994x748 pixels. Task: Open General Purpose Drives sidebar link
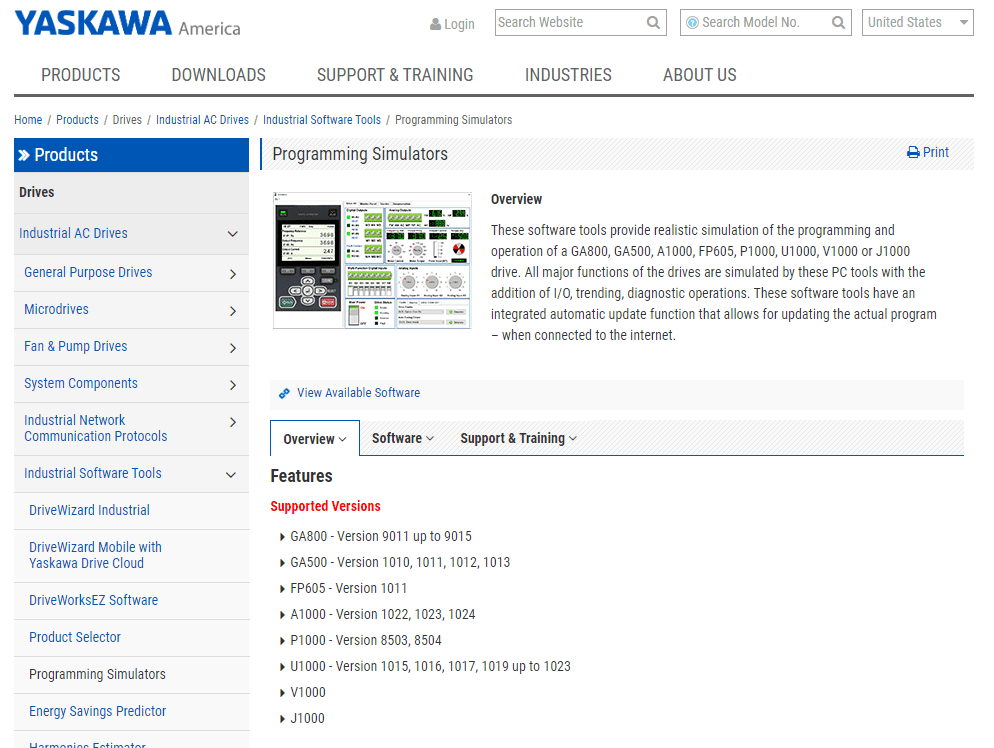(88, 273)
